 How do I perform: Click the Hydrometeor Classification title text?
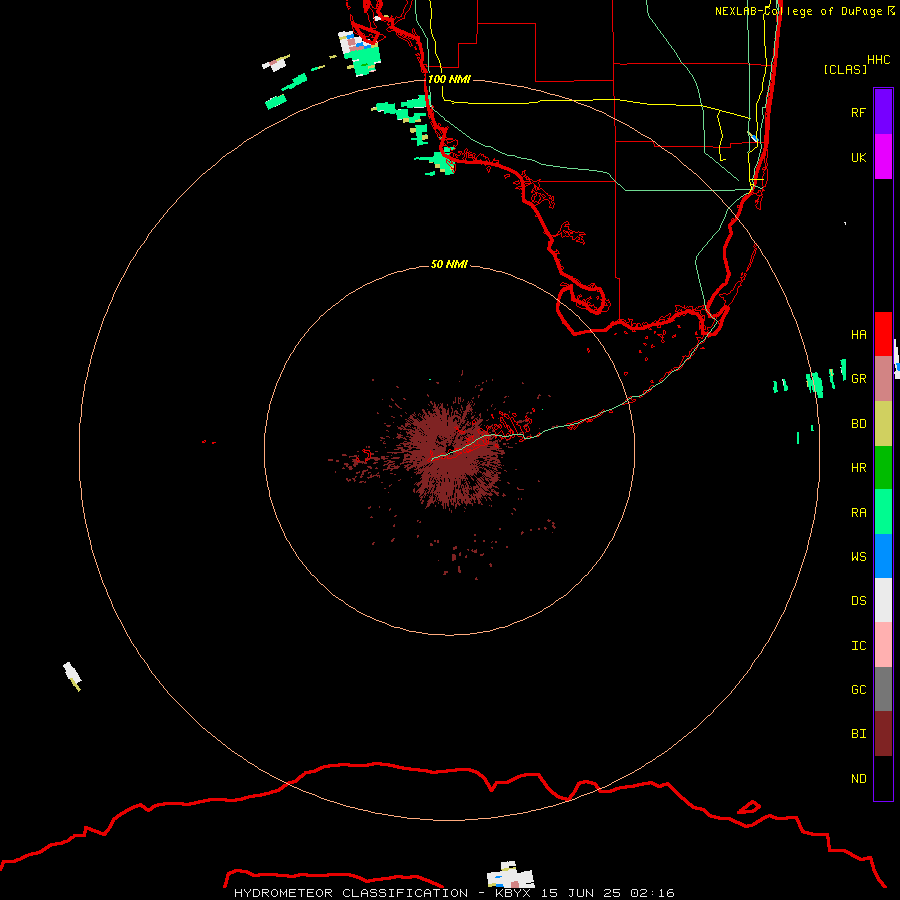351,893
